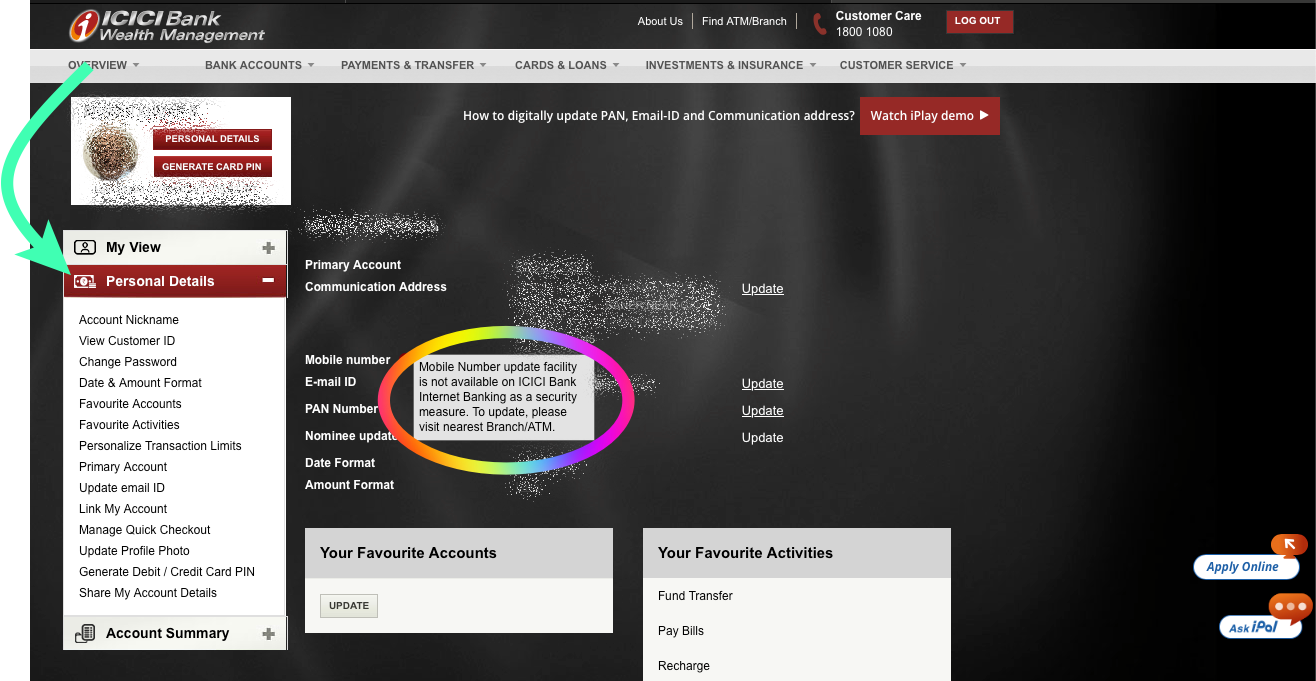The height and width of the screenshot is (681, 1316).
Task: Click the About Us link
Action: [660, 21]
